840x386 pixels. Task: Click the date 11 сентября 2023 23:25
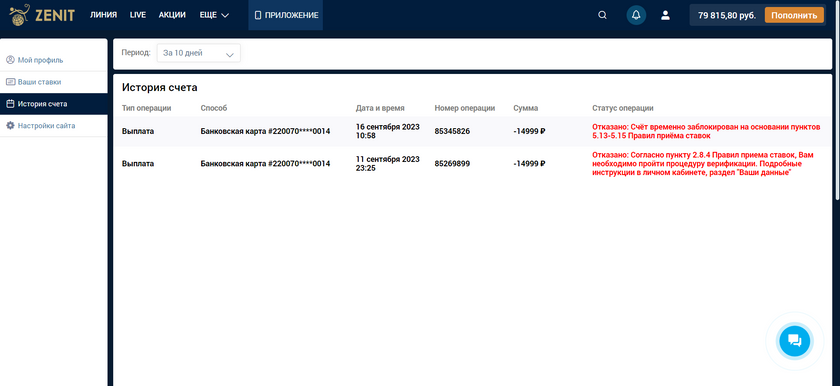pyautogui.click(x=388, y=164)
